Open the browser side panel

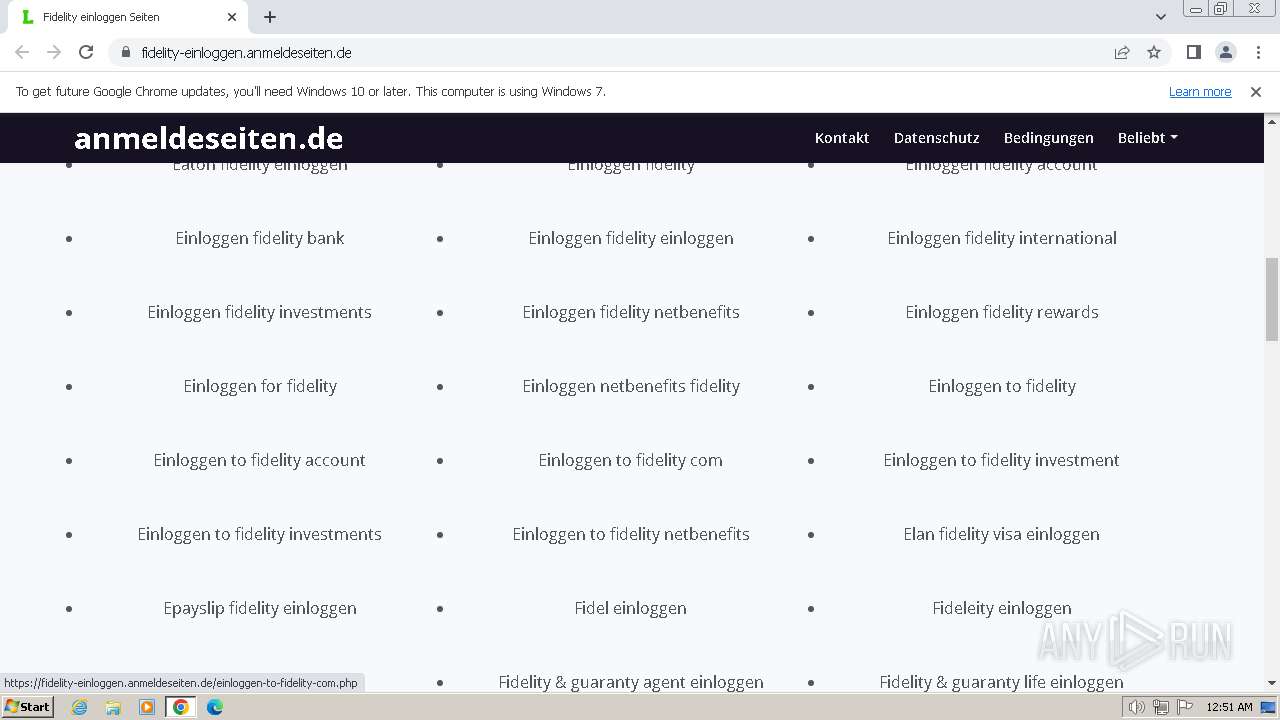[x=1193, y=52]
